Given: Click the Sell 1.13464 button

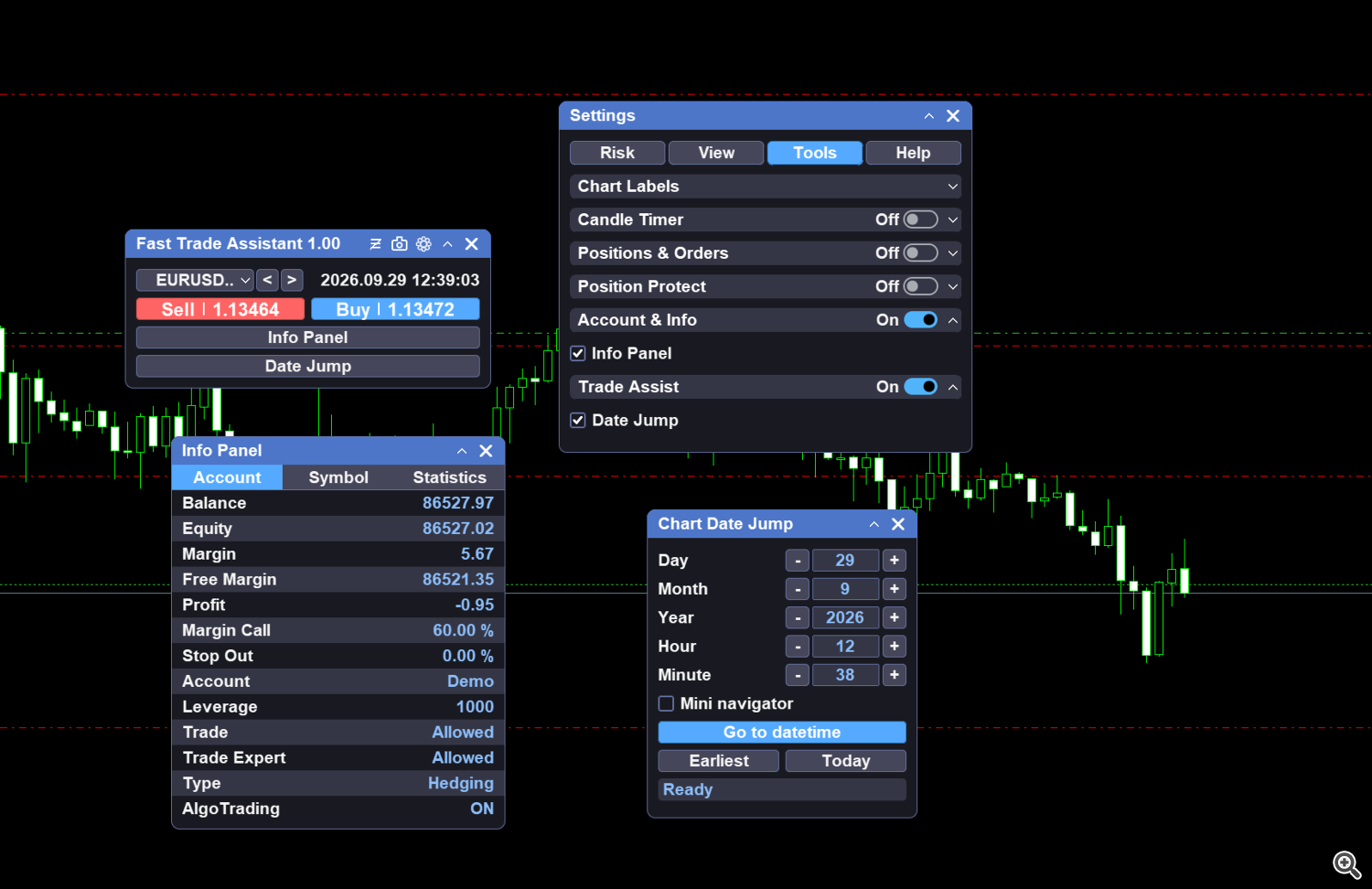Looking at the screenshot, I should [x=220, y=309].
